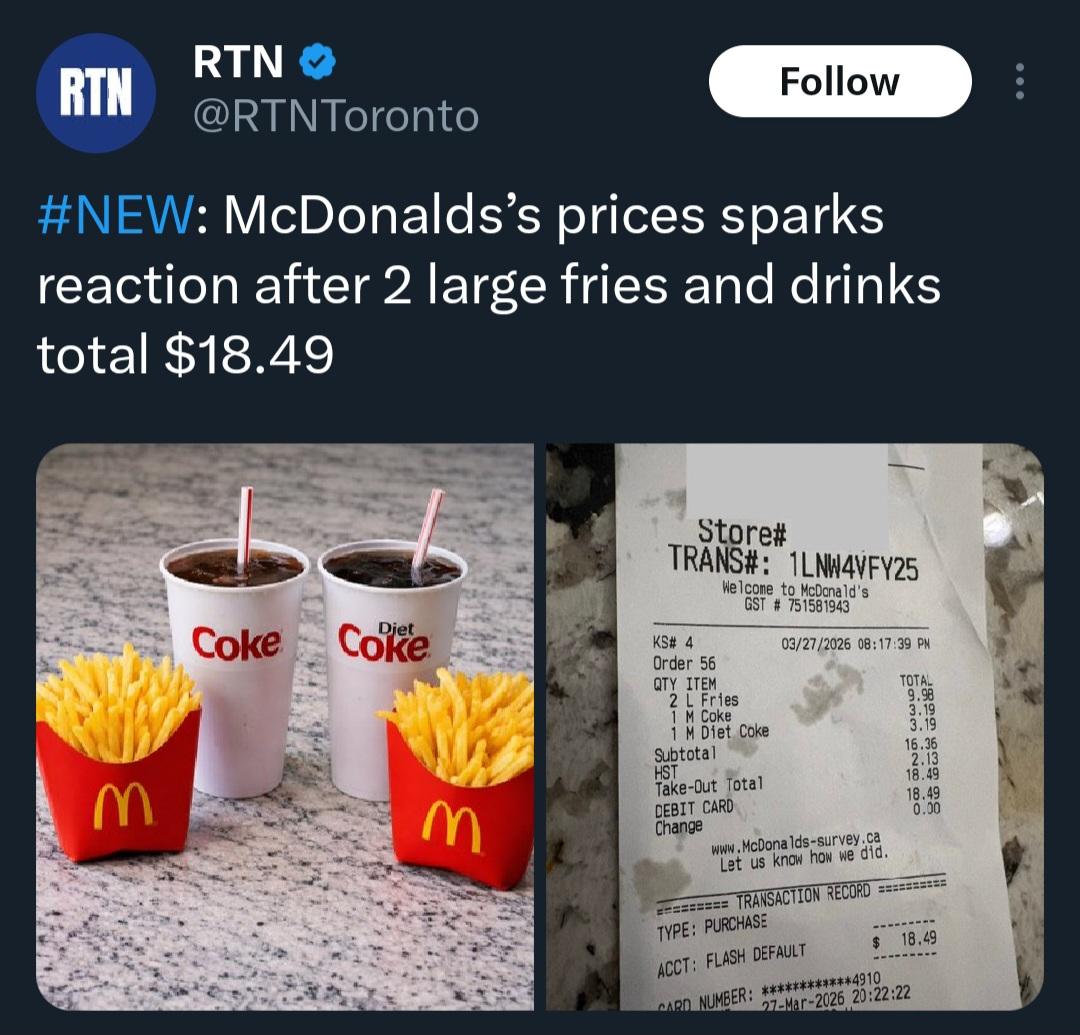Open the three-dot more options menu
The width and height of the screenshot is (1080, 1035).
[x=1020, y=81]
